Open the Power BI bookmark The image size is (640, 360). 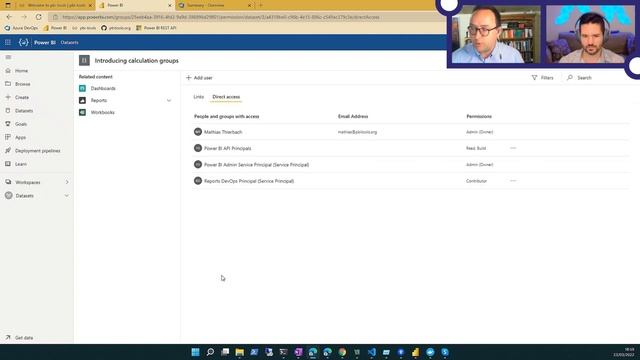(55, 28)
